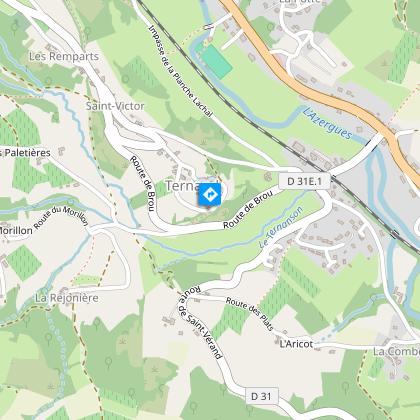Click the Impasse de la Planche Lachal label
Viewport: 420px width, 420px height.
[x=180, y=71]
